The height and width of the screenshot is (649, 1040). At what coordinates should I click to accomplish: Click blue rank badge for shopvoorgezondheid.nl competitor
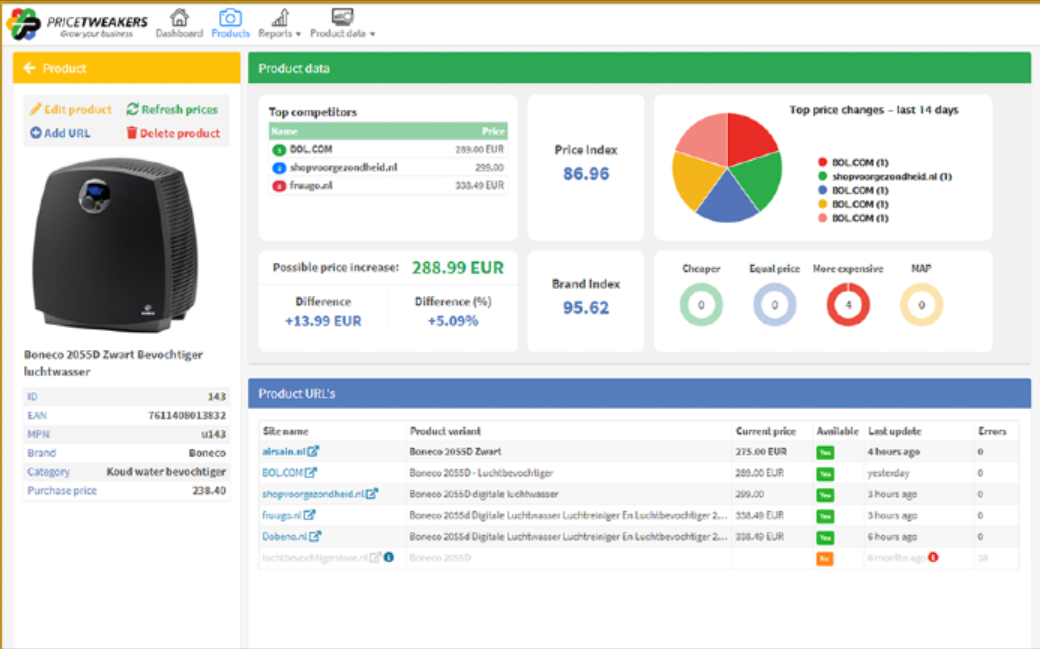point(279,168)
